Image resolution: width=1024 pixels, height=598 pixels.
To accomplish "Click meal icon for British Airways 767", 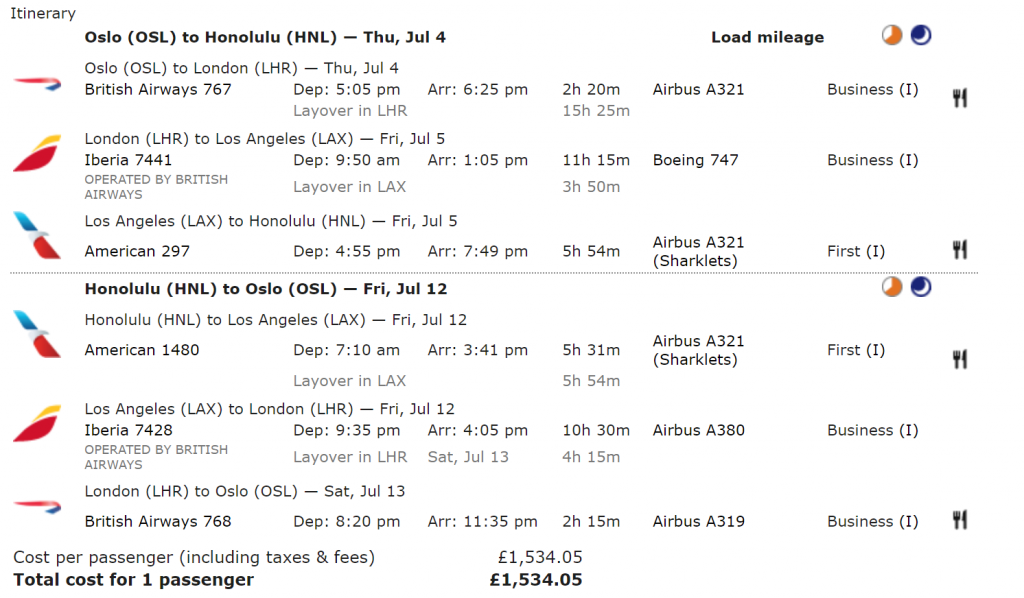I will pos(959,98).
